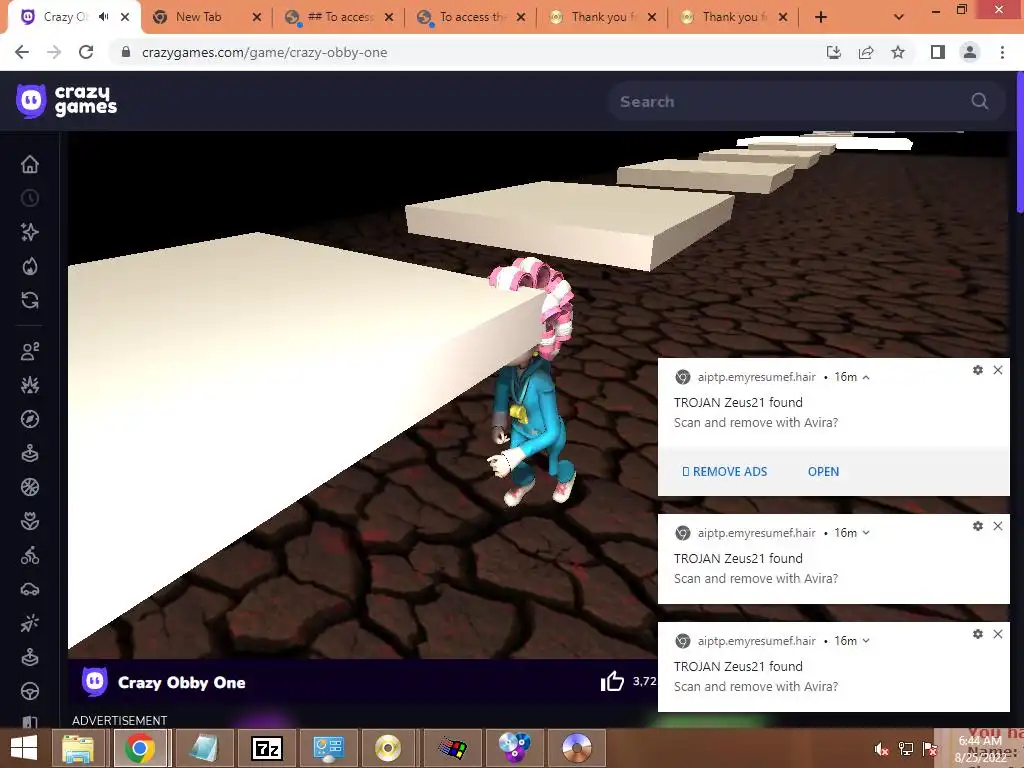Click the Search input field
Viewport: 1024px width, 768px height.
[x=807, y=101]
